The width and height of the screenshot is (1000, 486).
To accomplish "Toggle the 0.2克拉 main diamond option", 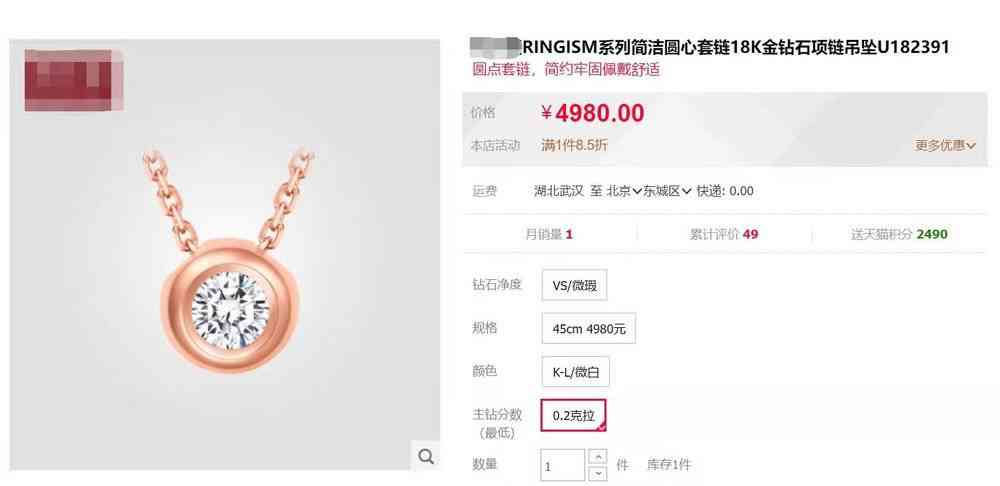I will 573,415.
